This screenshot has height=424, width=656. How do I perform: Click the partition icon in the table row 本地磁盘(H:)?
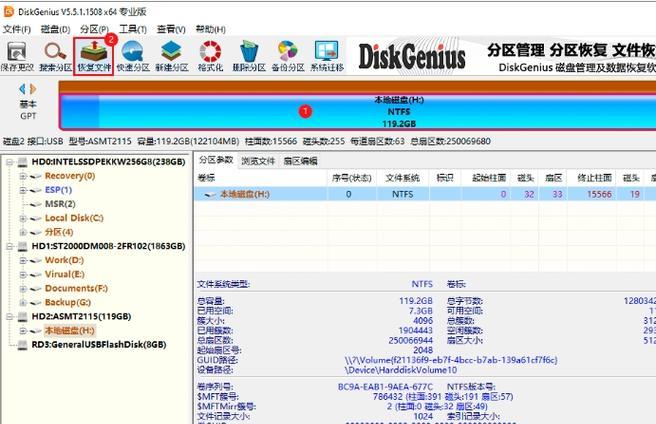210,194
